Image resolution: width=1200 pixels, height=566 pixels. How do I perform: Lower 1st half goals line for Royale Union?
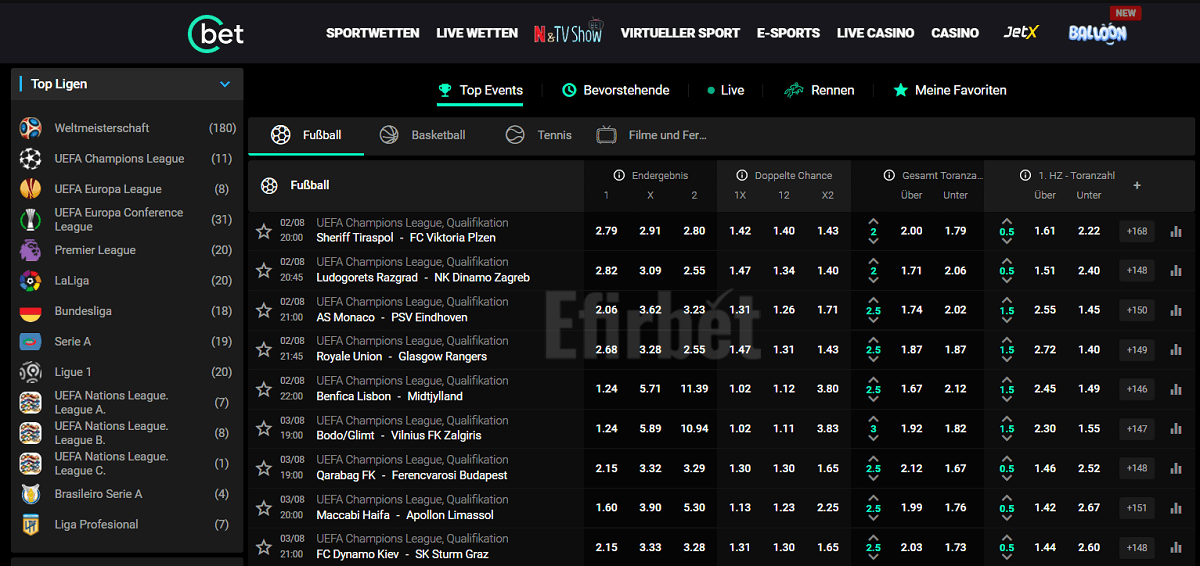coord(1007,360)
